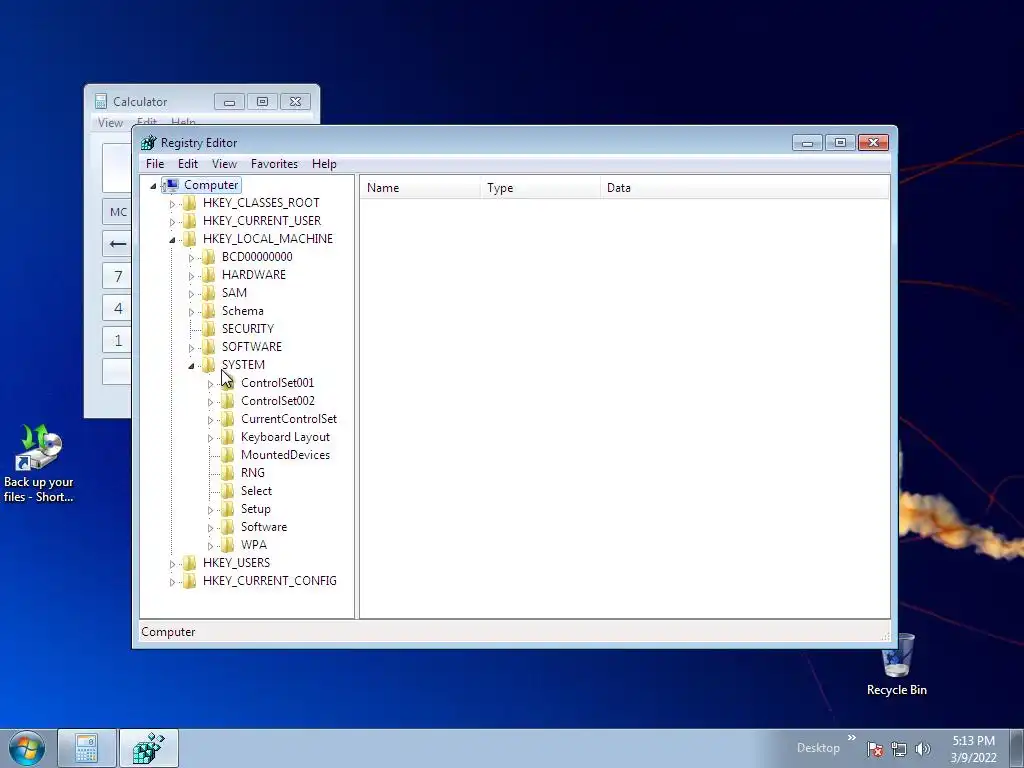1024x768 pixels.
Task: Click the Keyboard Layout folder icon
Action: tap(227, 437)
